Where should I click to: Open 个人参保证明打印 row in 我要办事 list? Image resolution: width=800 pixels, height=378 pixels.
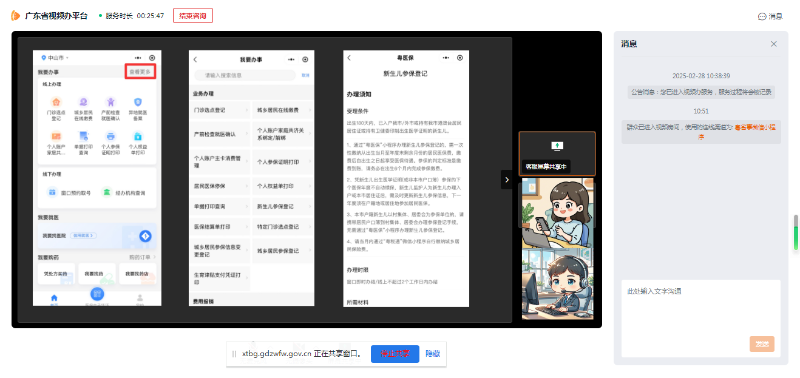[x=283, y=162]
